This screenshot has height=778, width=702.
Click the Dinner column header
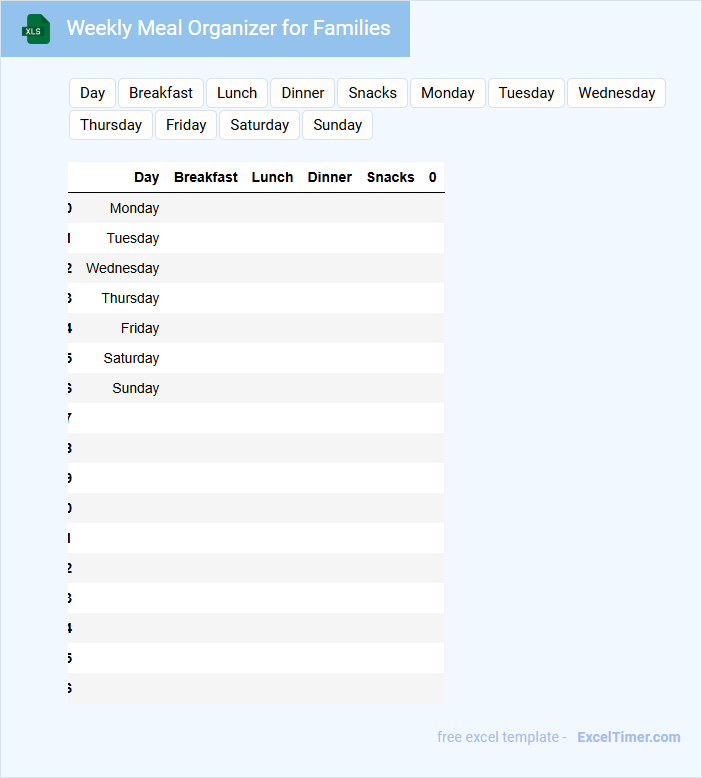[x=330, y=177]
